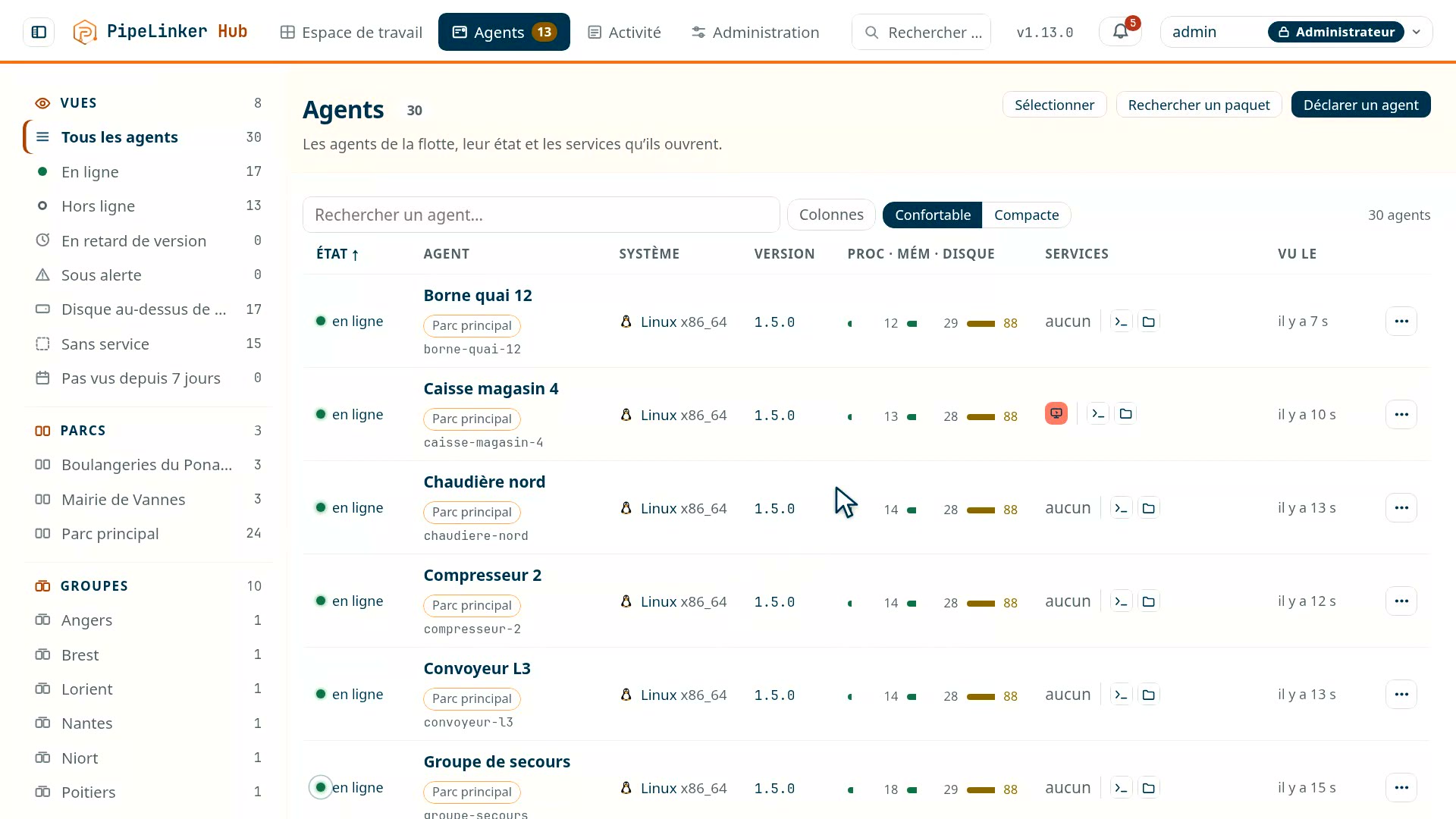Open terminal for Compresseur 2

pyautogui.click(x=1122, y=601)
